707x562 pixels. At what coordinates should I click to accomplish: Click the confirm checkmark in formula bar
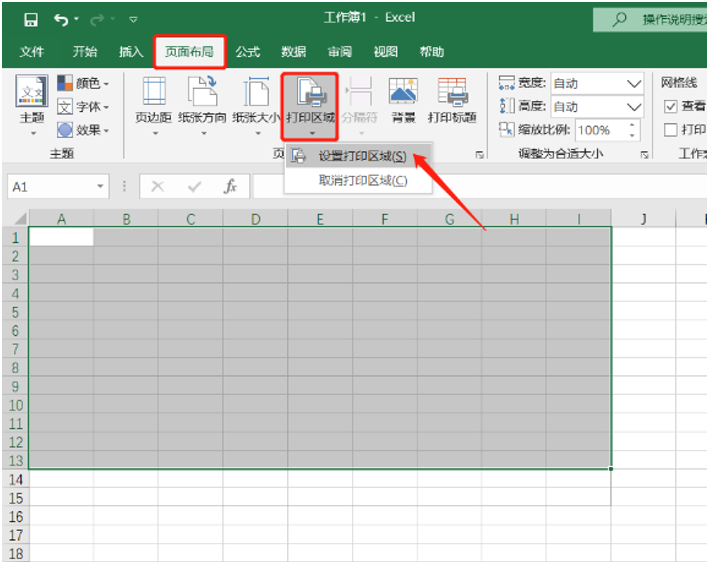[x=194, y=186]
